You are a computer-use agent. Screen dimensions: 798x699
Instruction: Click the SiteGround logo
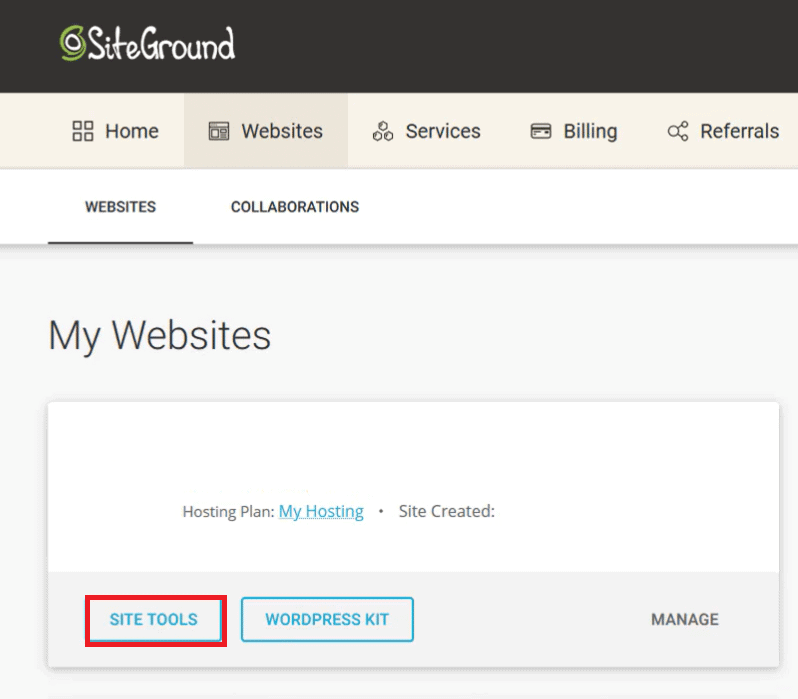point(147,44)
